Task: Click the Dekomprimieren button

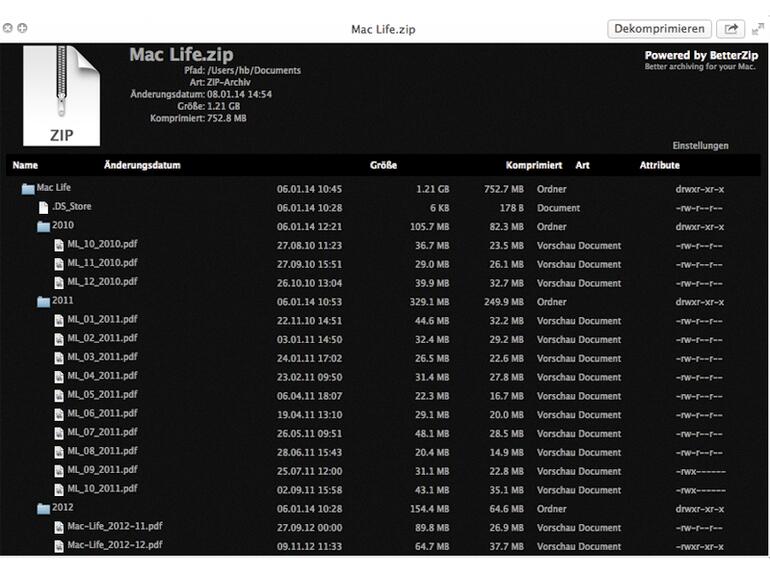Action: (659, 29)
